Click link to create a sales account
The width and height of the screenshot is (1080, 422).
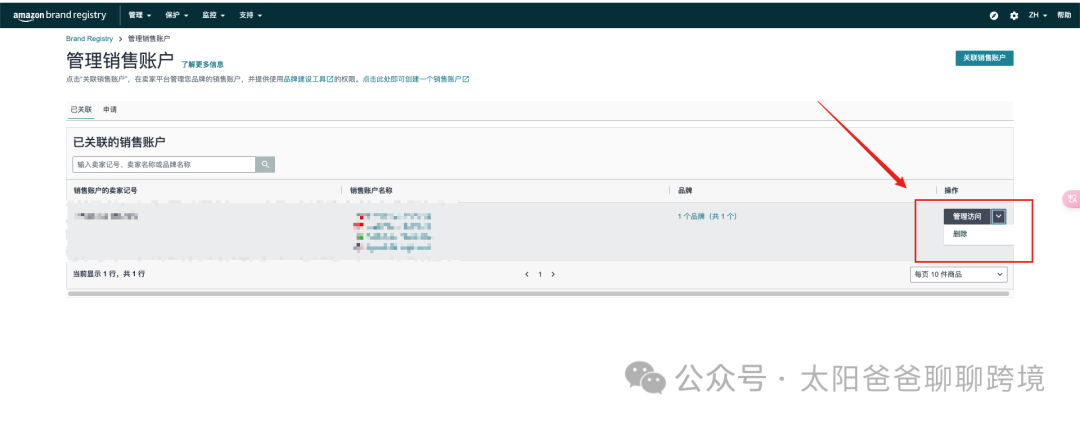pyautogui.click(x=416, y=79)
